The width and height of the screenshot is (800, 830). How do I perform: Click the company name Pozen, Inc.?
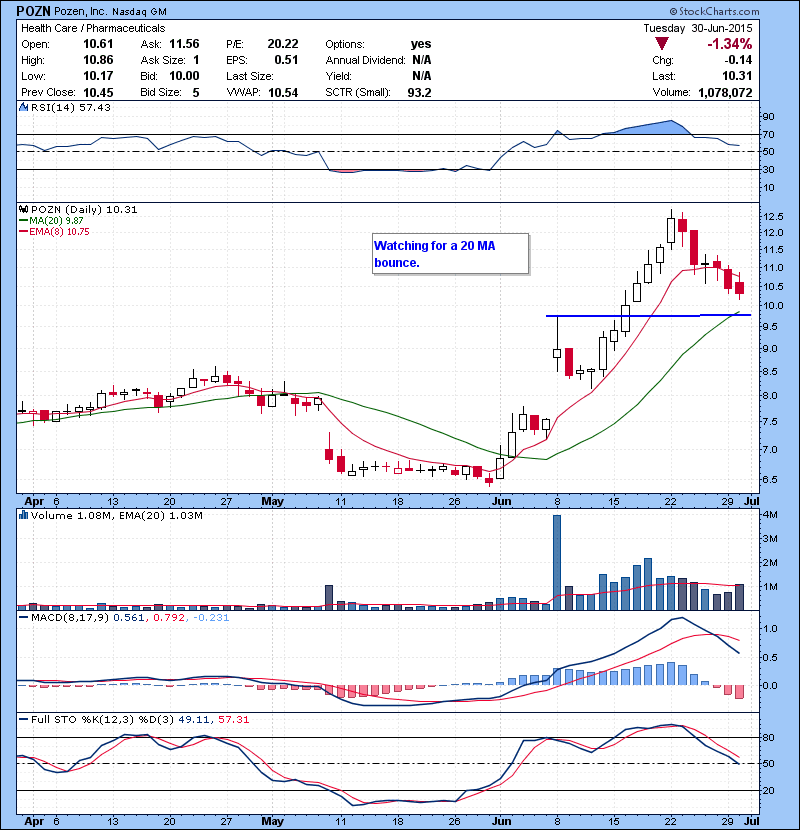79,12
